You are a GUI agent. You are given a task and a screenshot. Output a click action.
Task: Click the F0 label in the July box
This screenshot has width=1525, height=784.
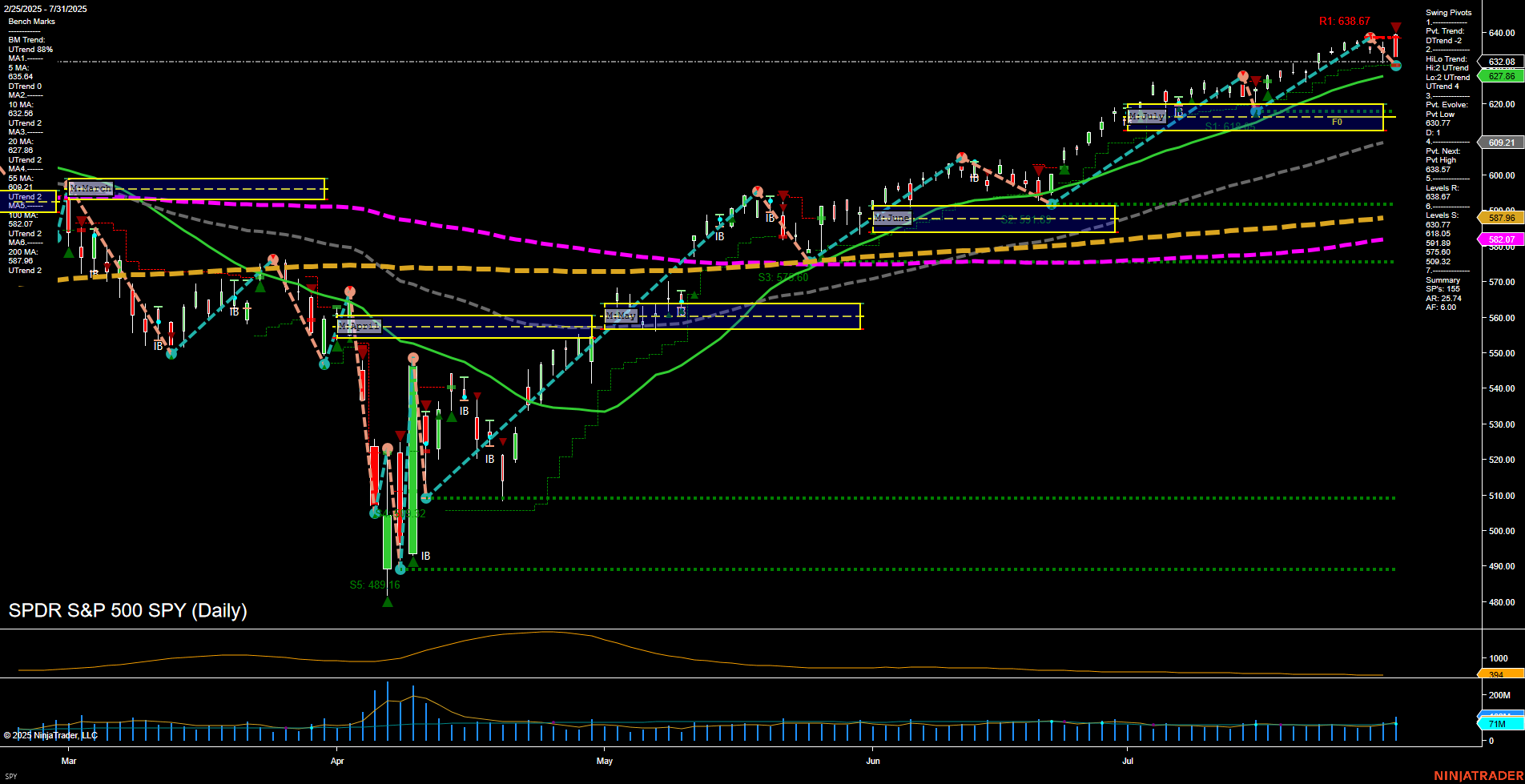tap(1337, 122)
